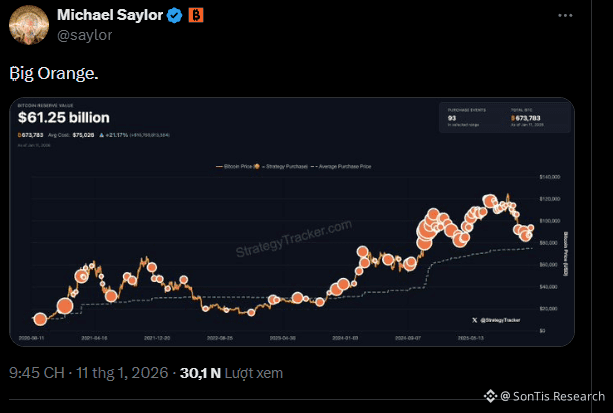Toggle the Strategy Purchase legend entry
Viewport: 613px width, 413px height.
pyautogui.click(x=287, y=165)
